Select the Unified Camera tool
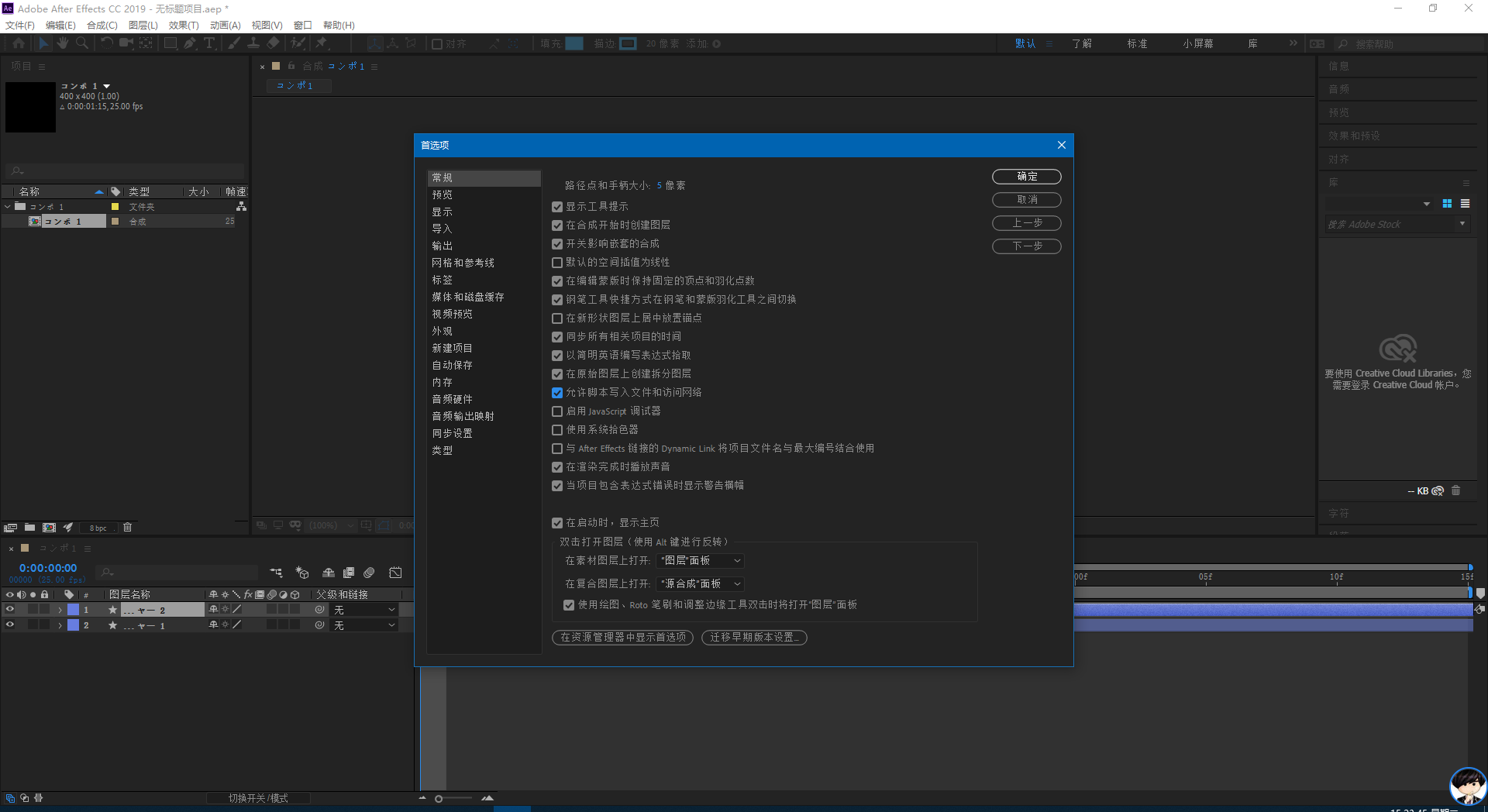This screenshot has width=1488, height=812. pyautogui.click(x=126, y=43)
